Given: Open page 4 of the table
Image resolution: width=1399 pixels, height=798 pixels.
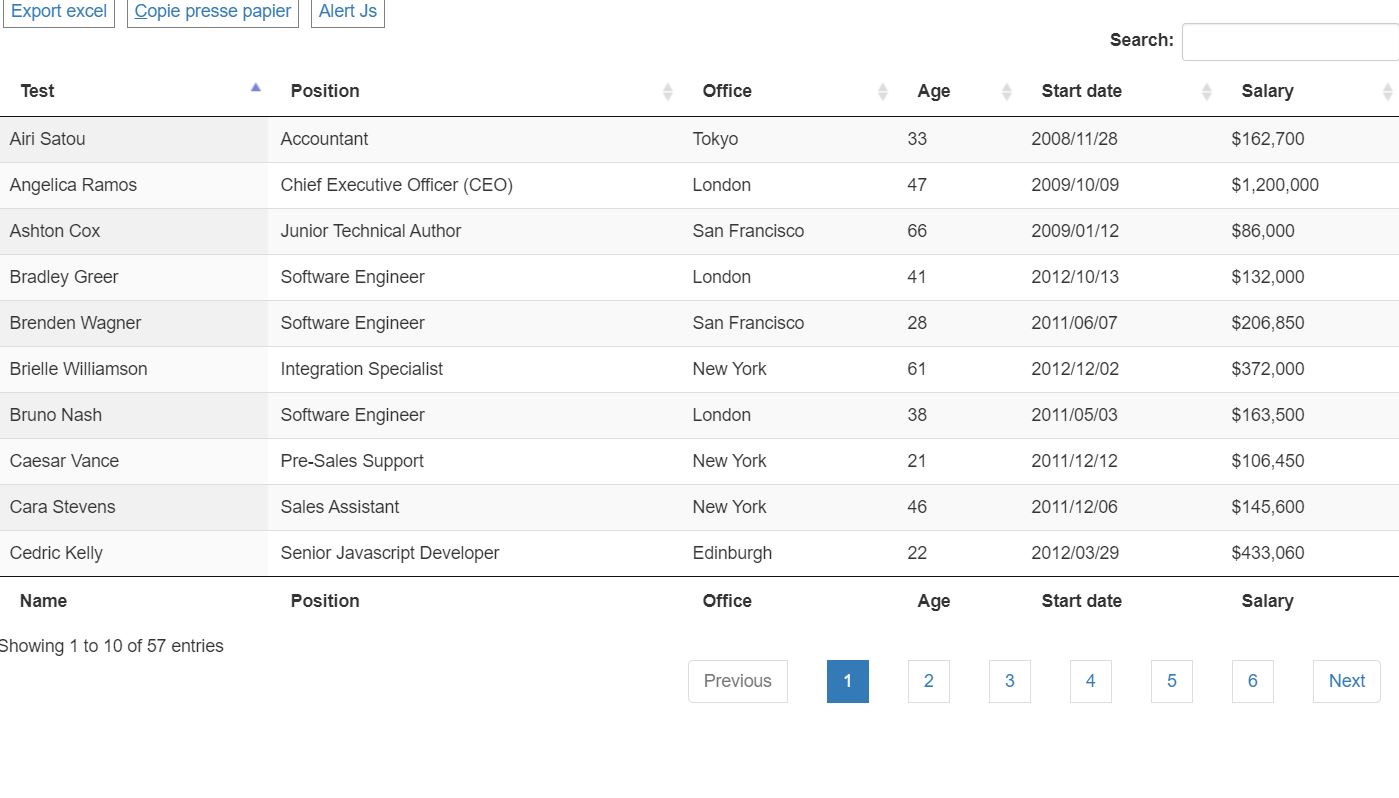Looking at the screenshot, I should [1090, 681].
